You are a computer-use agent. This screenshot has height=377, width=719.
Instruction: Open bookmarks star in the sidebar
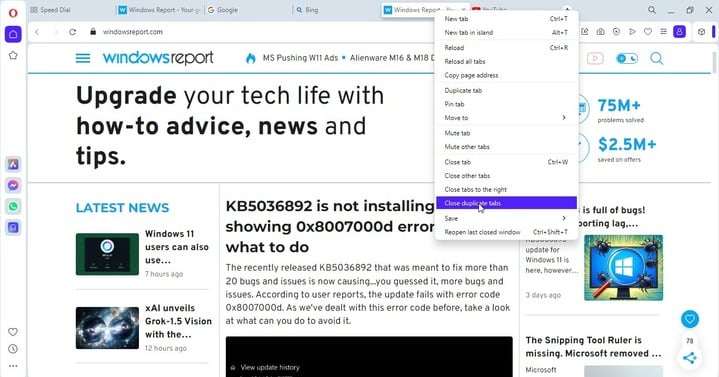(13, 55)
